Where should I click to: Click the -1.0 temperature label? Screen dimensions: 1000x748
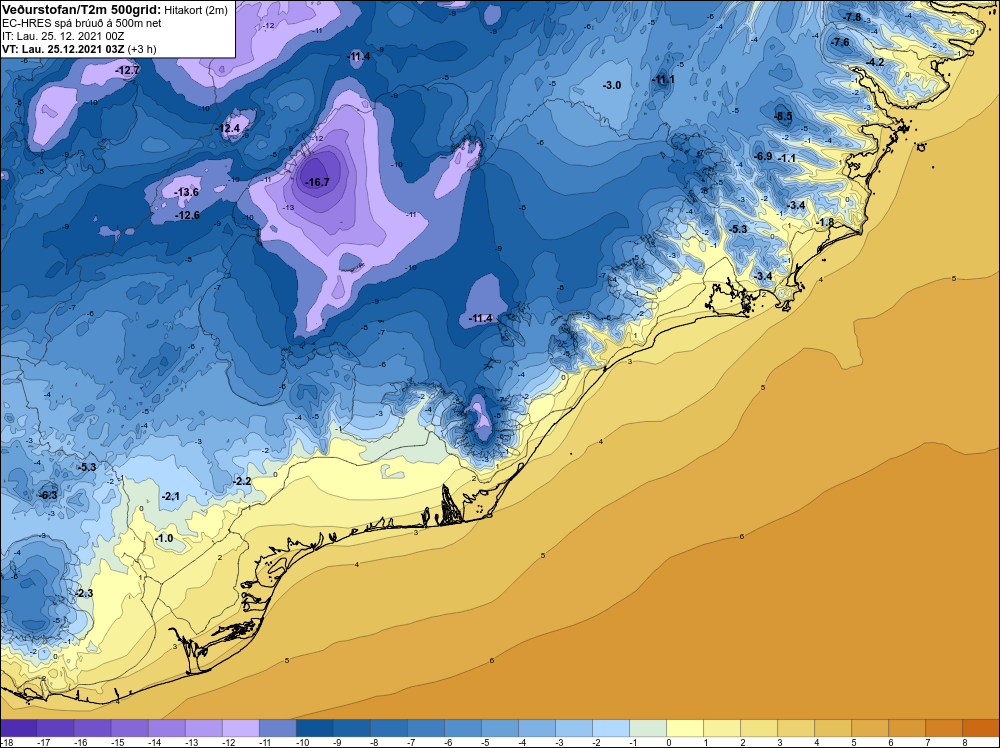[x=164, y=539]
